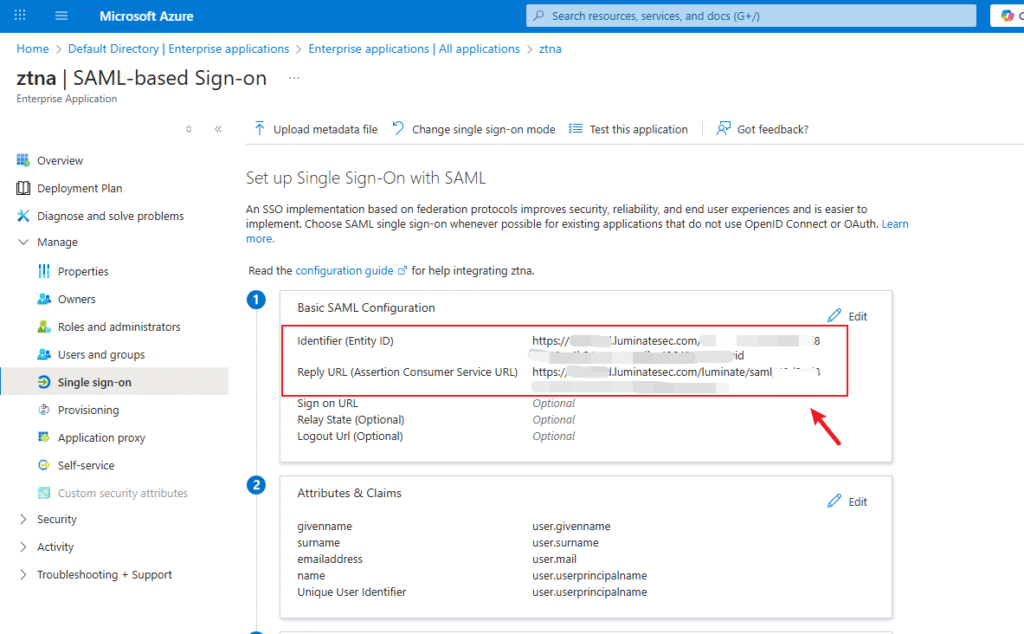Open the configuration guide link
Screen dimensions: 1024x634
344,270
